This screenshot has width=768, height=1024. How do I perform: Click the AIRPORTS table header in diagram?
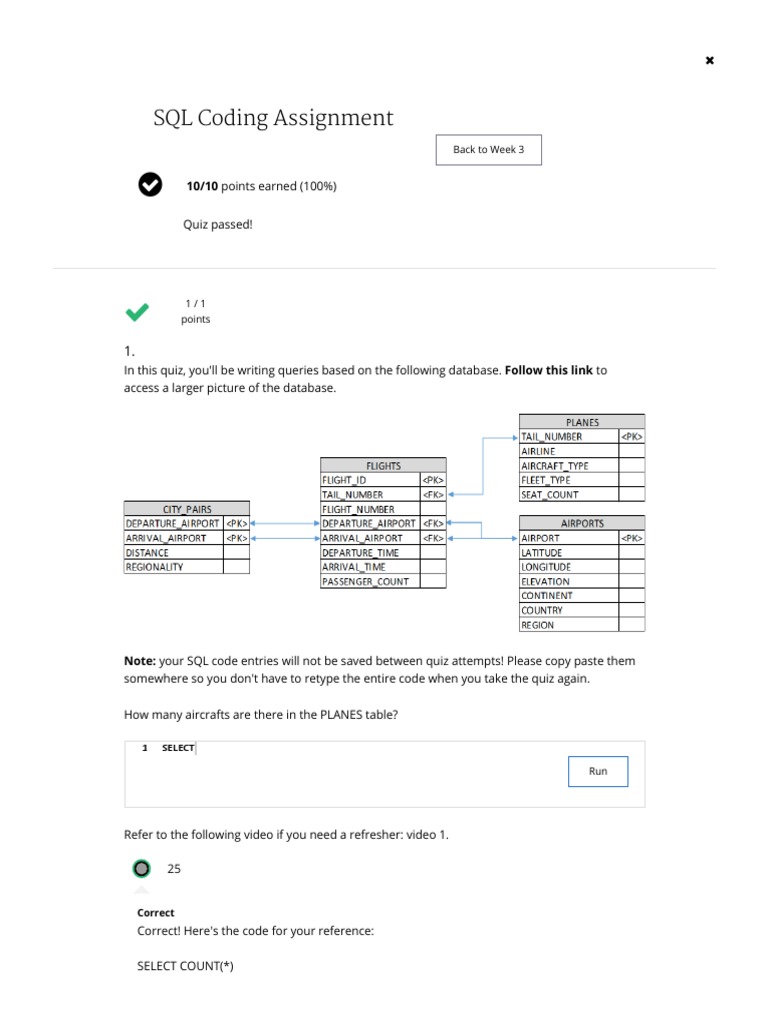[582, 523]
